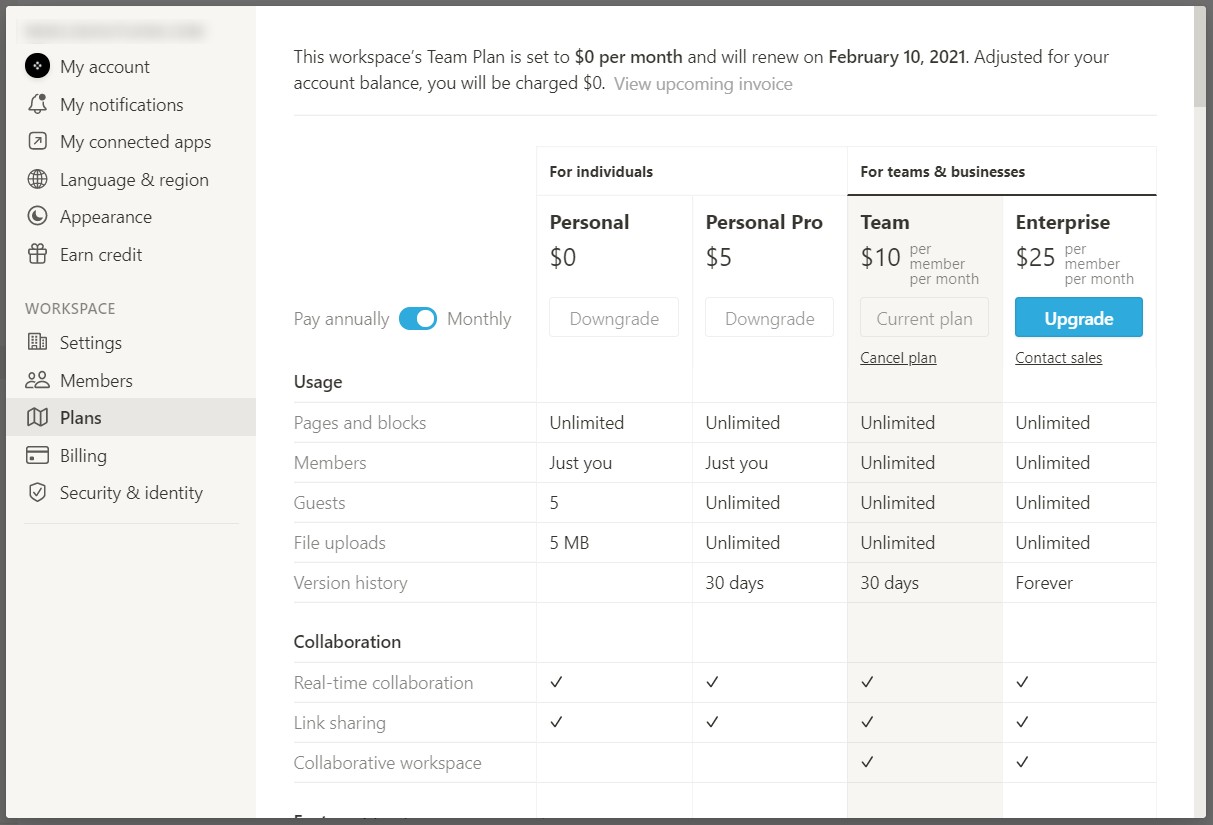Downgrade to the Personal Pro plan
This screenshot has height=825, width=1213.
click(769, 318)
